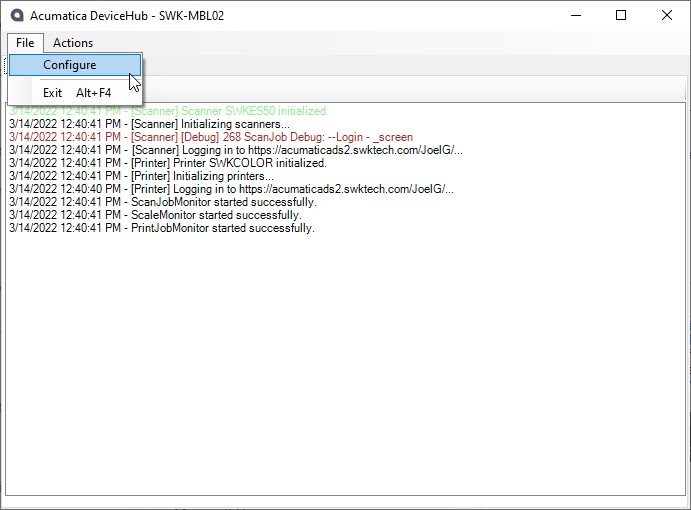Click 'ScanJobMonitor started successfully' line
691x510 pixels.
[x=163, y=202]
